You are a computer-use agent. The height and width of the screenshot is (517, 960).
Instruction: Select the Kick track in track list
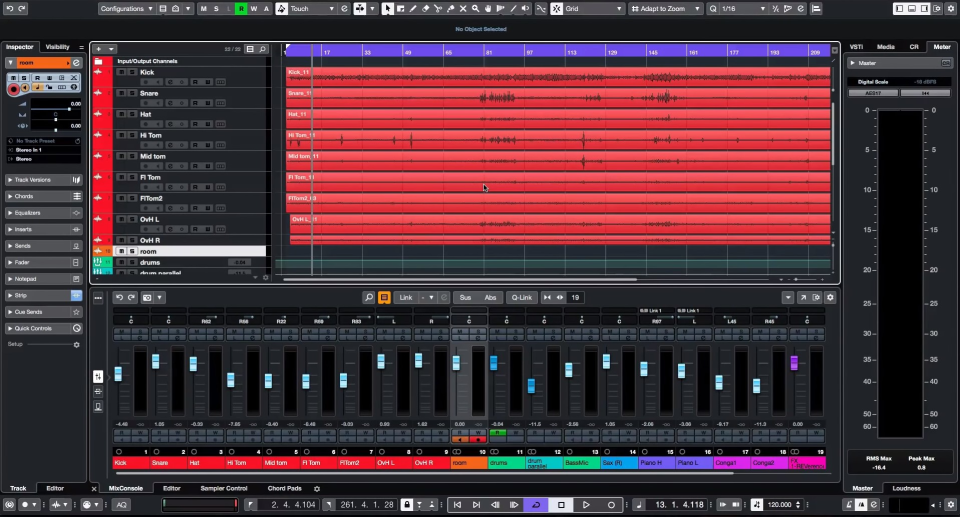pyautogui.click(x=147, y=72)
